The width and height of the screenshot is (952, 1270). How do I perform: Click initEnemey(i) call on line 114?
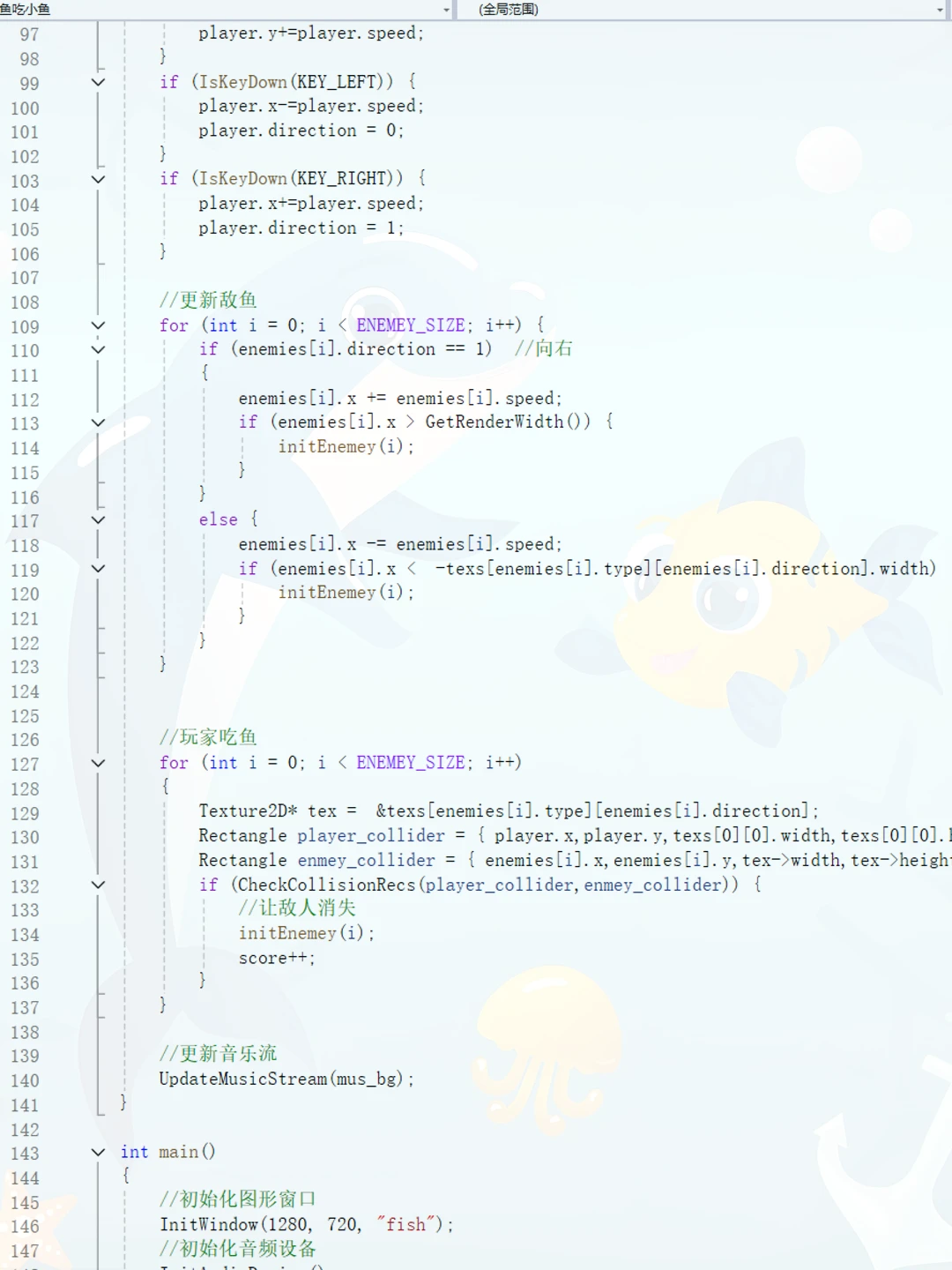click(346, 447)
